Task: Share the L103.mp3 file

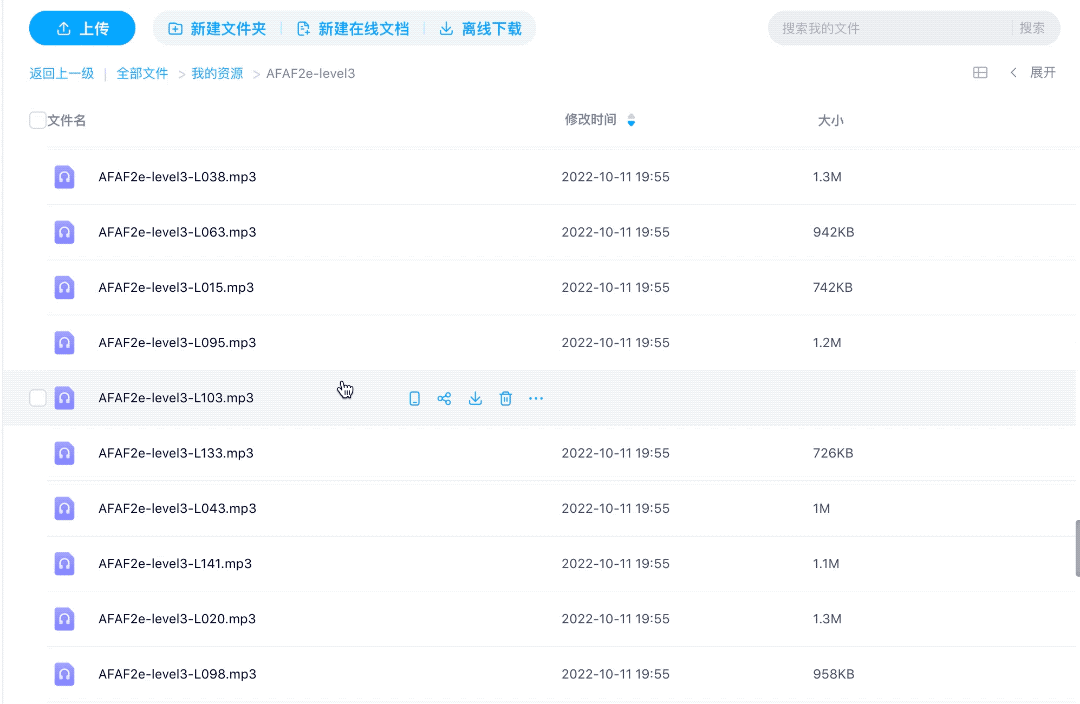Action: click(x=444, y=399)
